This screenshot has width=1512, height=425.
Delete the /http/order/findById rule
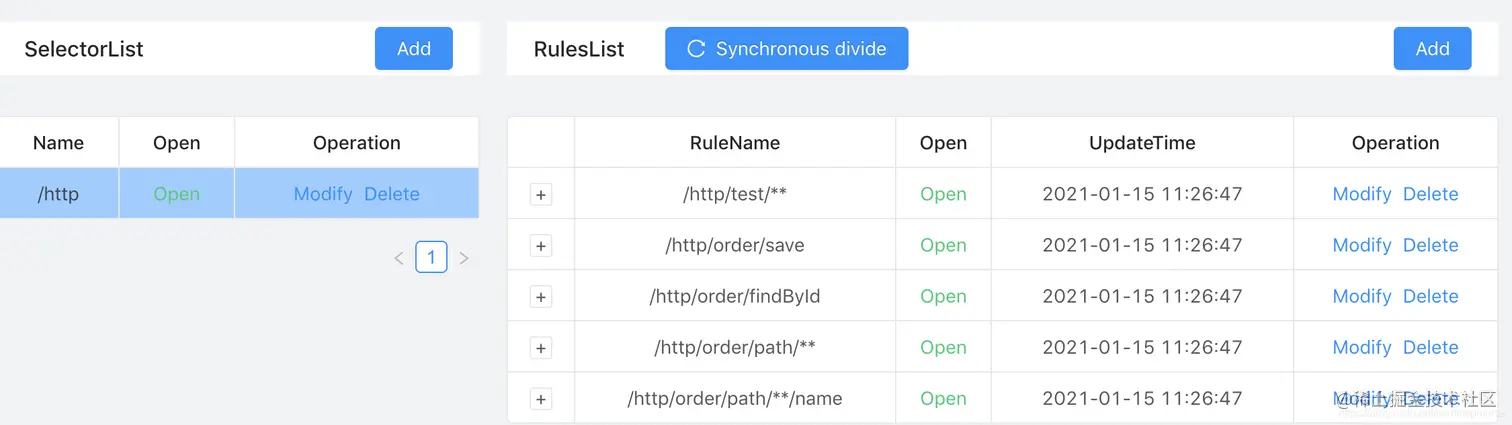[x=1431, y=296]
